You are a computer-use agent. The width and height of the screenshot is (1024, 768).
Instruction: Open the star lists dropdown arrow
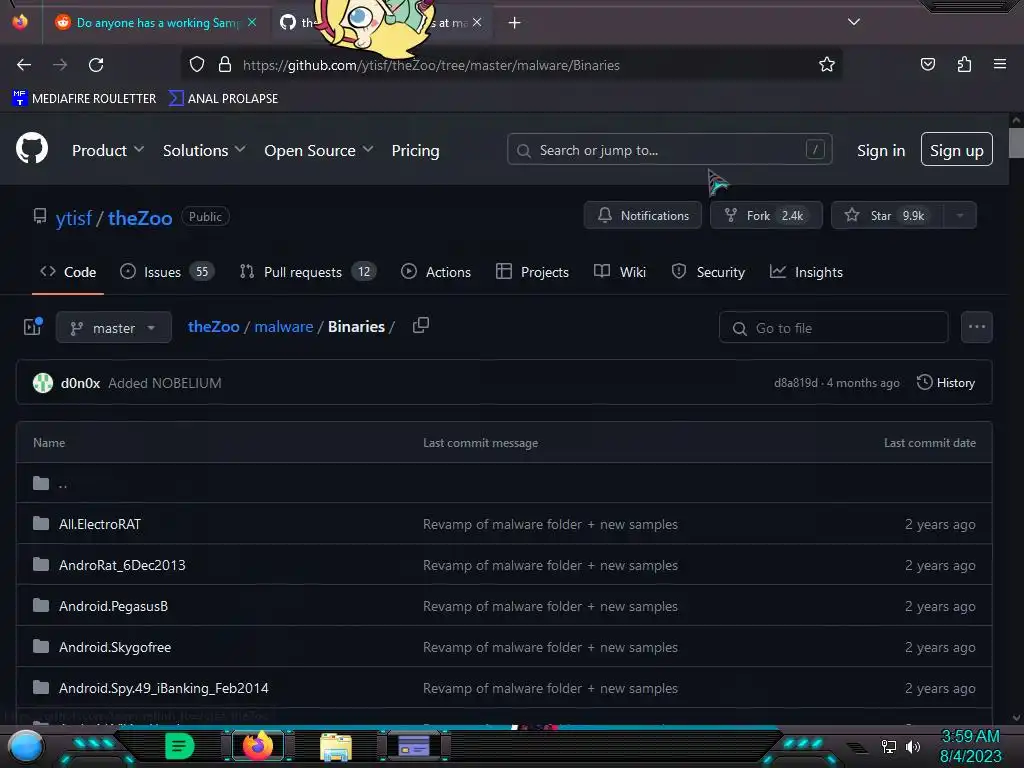click(x=960, y=216)
